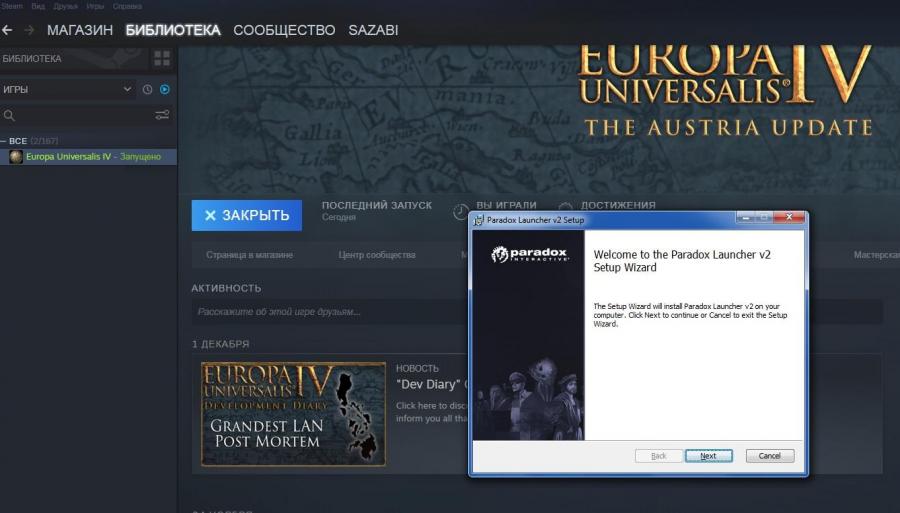This screenshot has width=900, height=513.
Task: Click the Paradox Launcher setup title icon
Action: [x=479, y=219]
